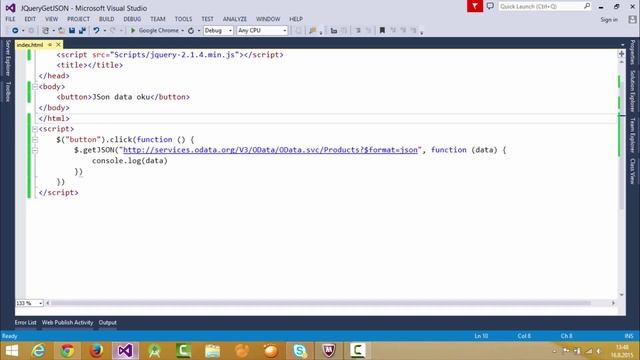640x360 pixels.
Task: Open Skype from the taskbar
Action: (x=299, y=351)
